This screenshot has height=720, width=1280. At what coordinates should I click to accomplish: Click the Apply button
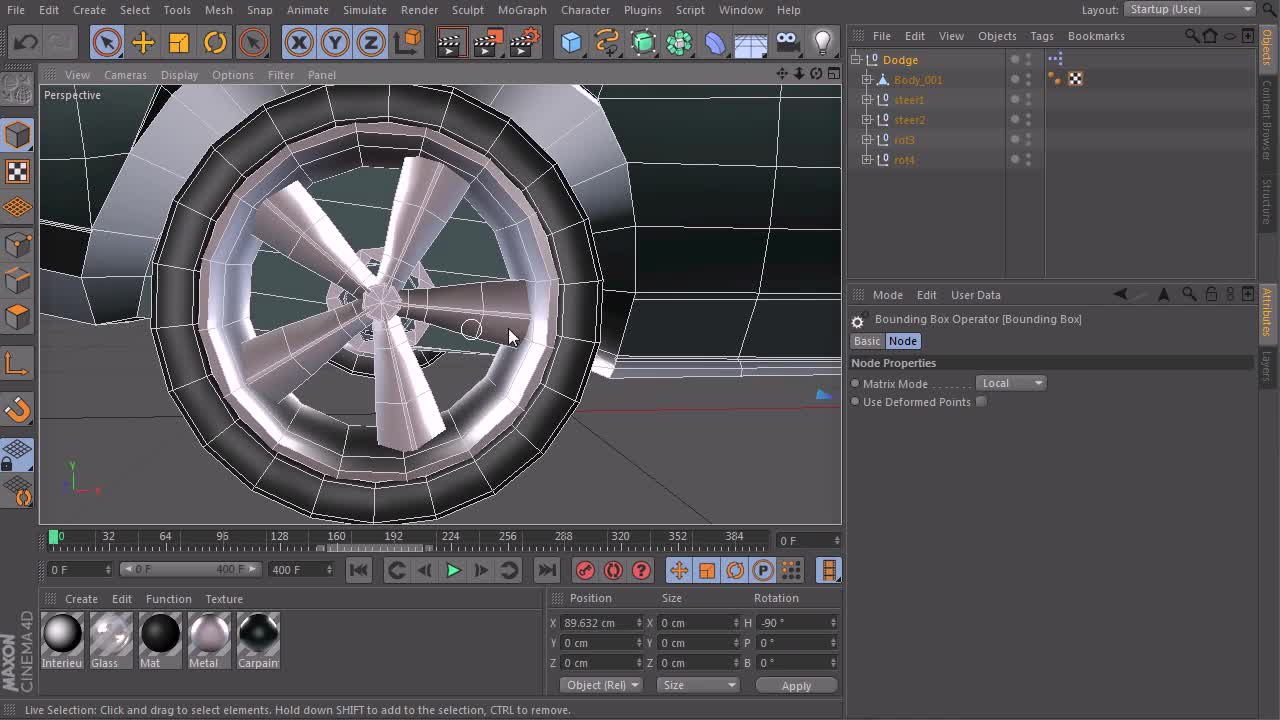796,686
